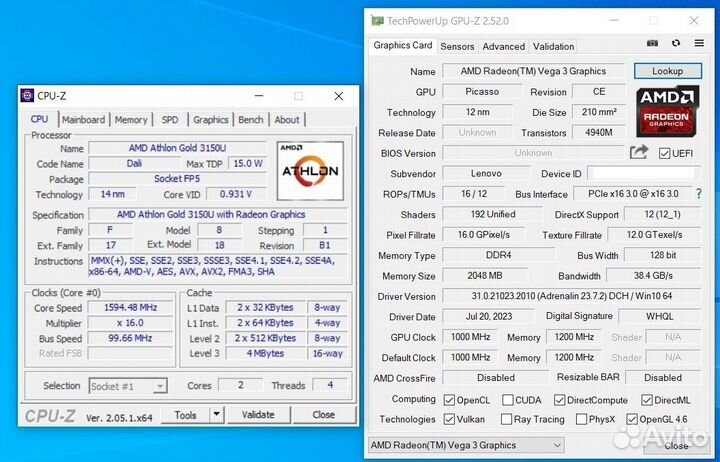
Task: Click the BIOS share/export arrow icon
Action: [x=639, y=152]
